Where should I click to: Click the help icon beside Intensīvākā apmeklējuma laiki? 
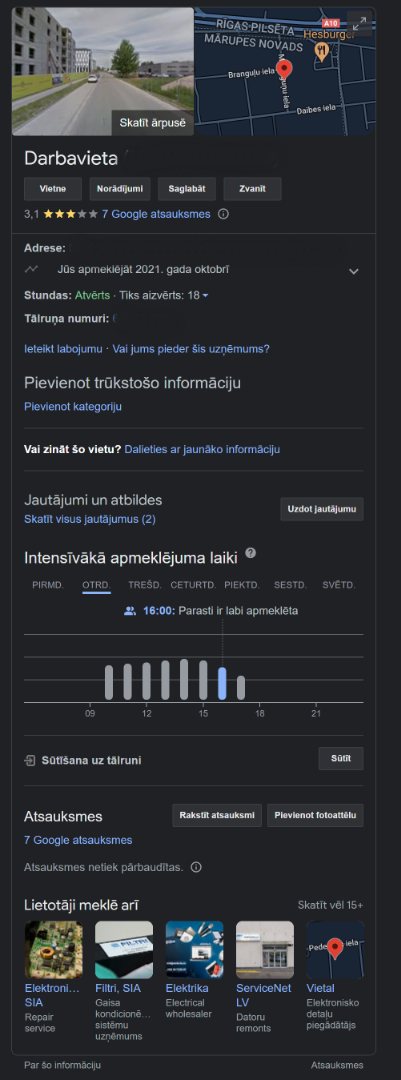point(251,553)
